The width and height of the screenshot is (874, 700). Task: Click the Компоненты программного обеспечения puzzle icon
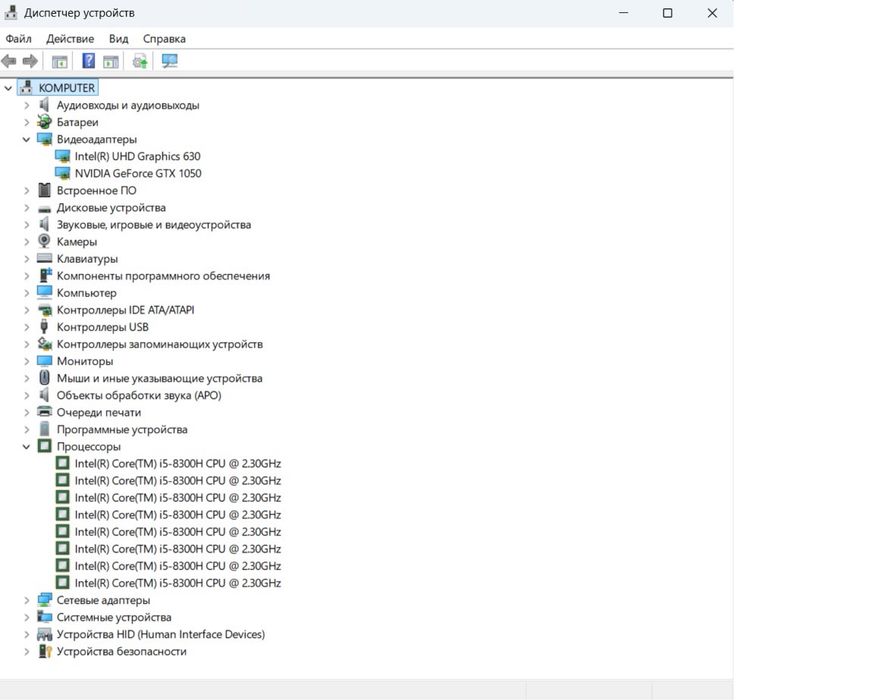coord(45,275)
